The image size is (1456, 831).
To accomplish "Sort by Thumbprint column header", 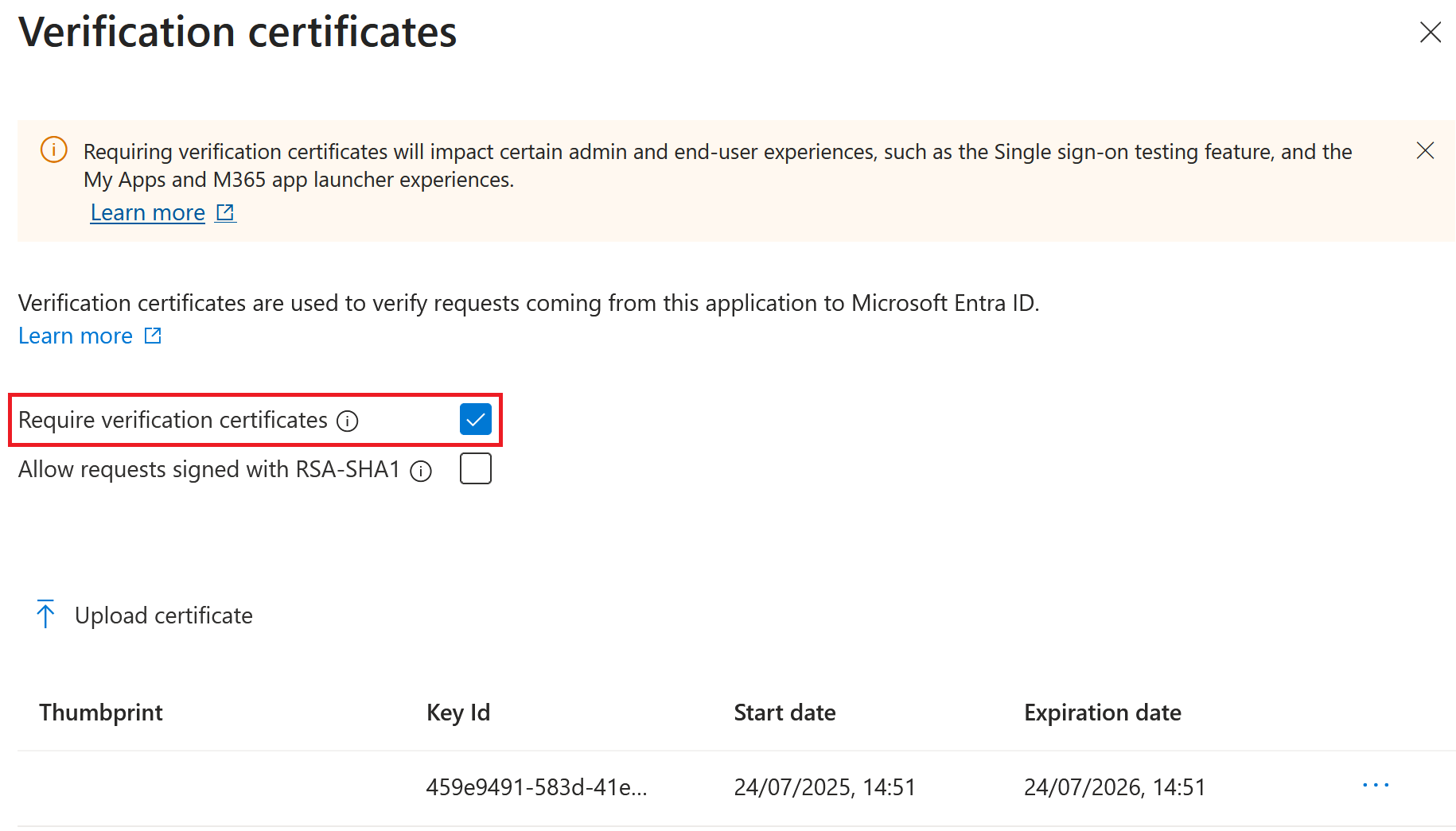I will click(x=101, y=713).
